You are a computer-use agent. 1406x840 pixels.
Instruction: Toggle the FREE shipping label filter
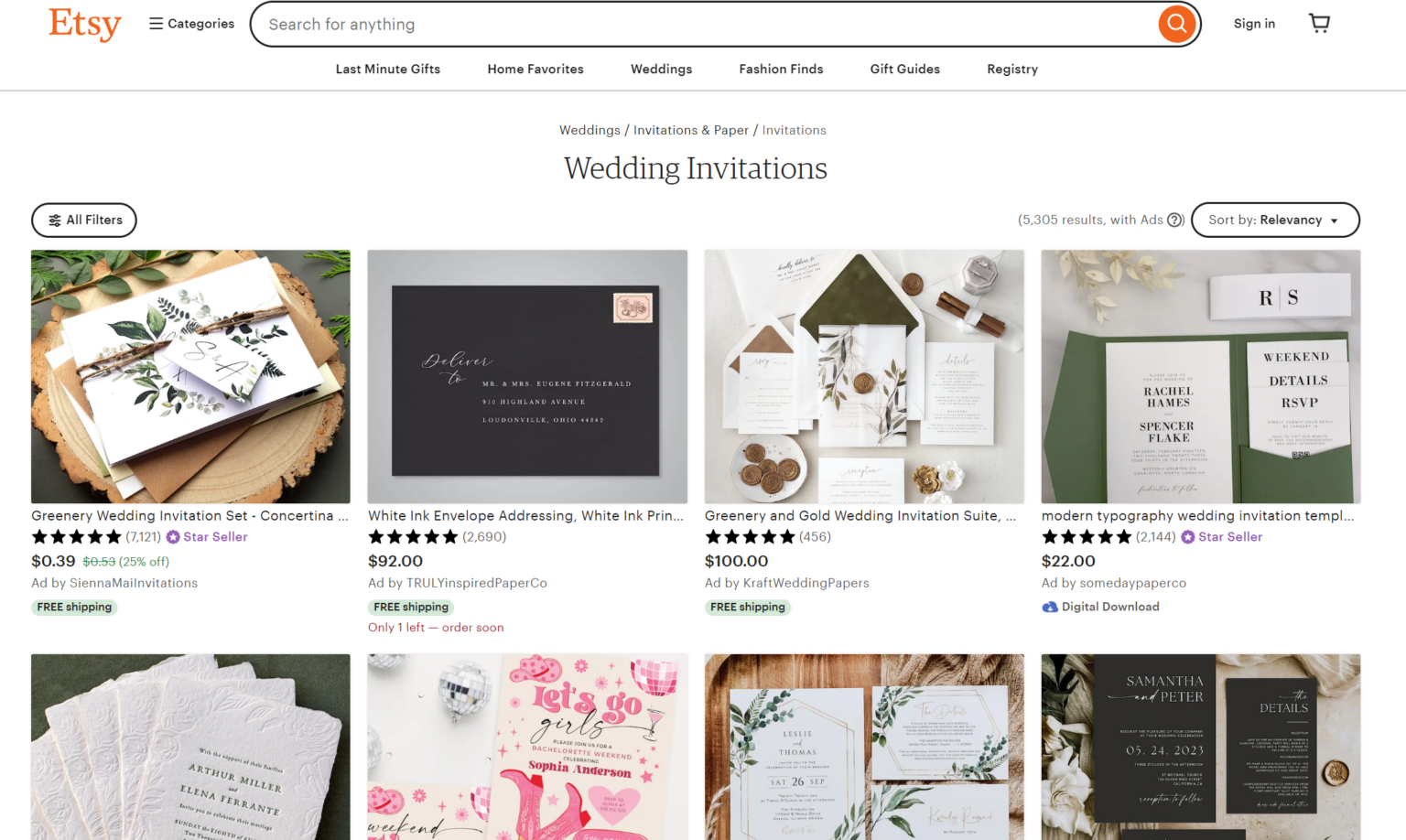click(x=74, y=607)
